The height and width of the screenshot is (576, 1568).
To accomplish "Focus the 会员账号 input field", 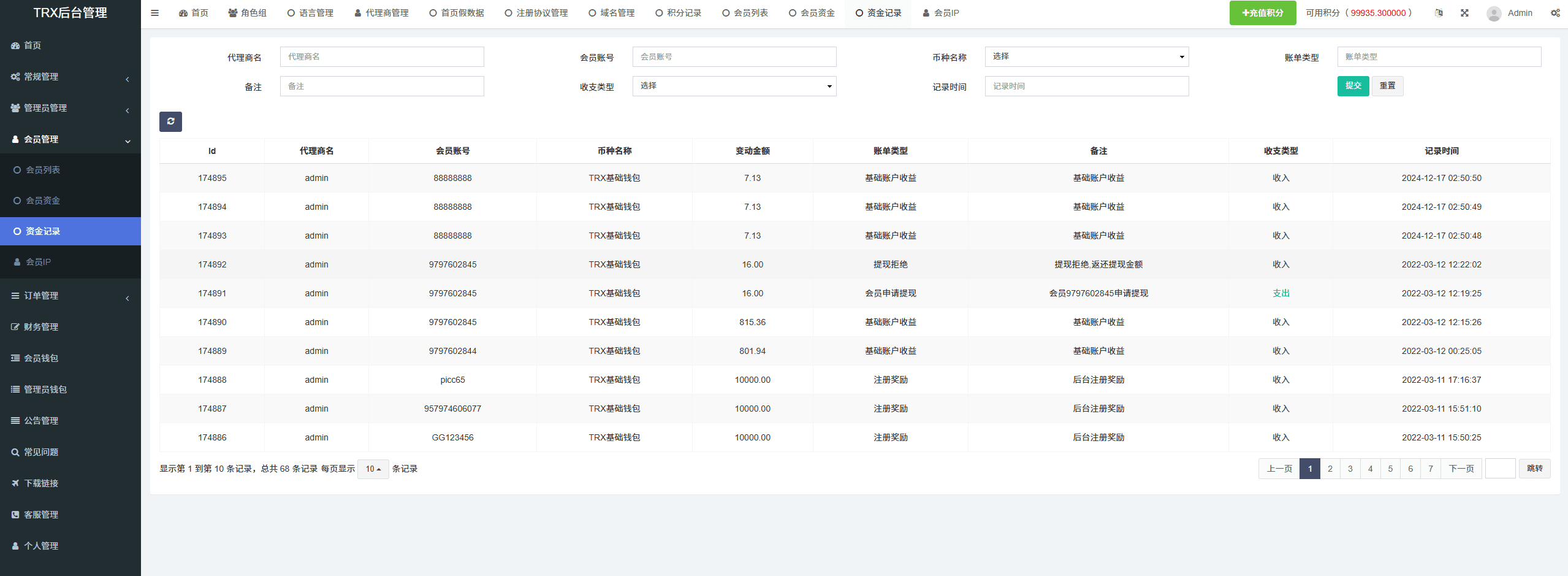I will tap(734, 56).
